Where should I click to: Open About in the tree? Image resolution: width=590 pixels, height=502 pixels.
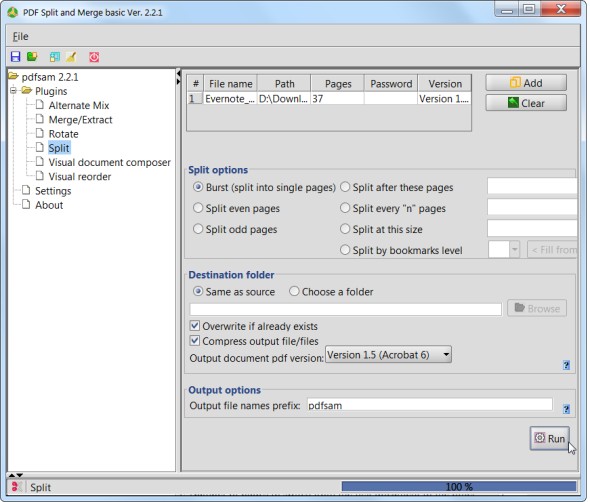[49, 205]
